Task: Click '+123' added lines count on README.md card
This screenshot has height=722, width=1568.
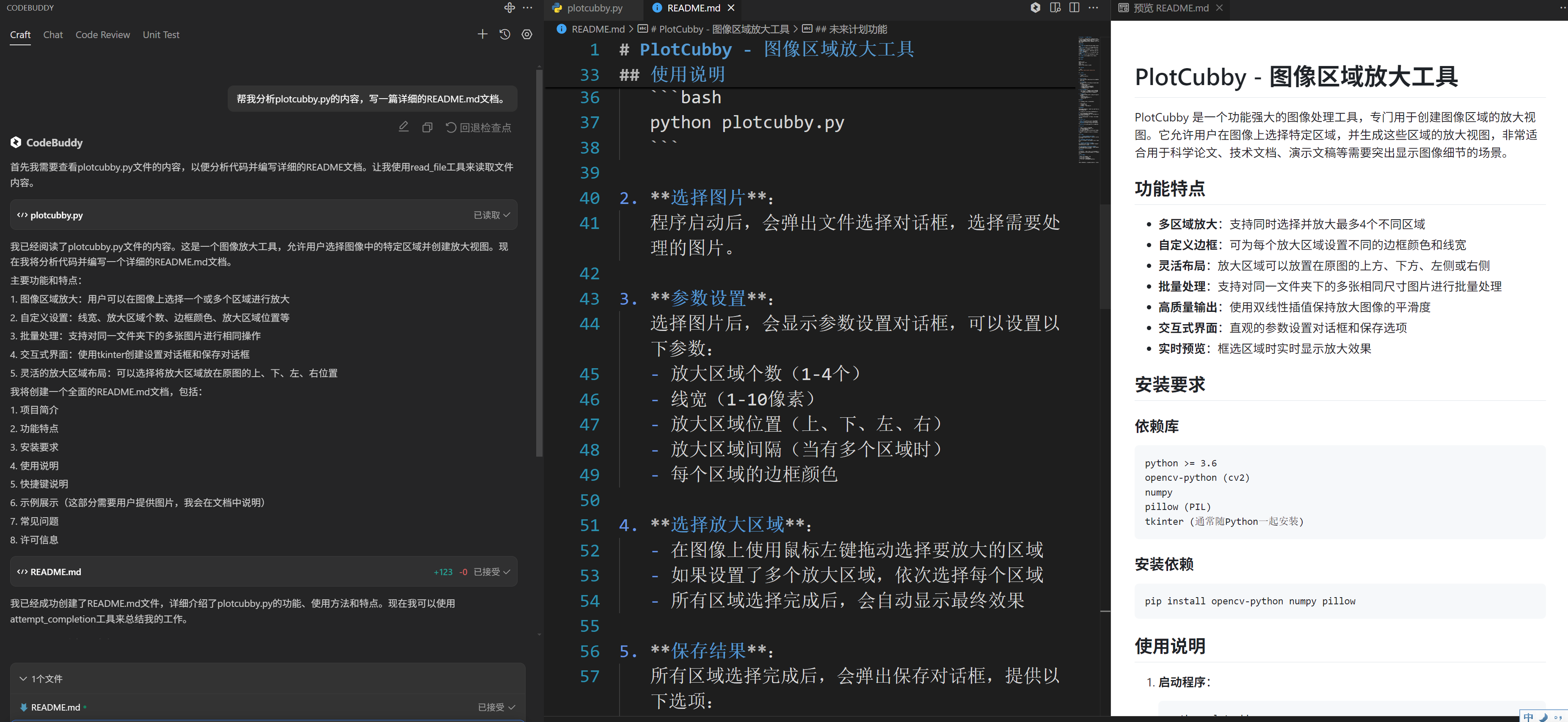Action: pyautogui.click(x=443, y=572)
